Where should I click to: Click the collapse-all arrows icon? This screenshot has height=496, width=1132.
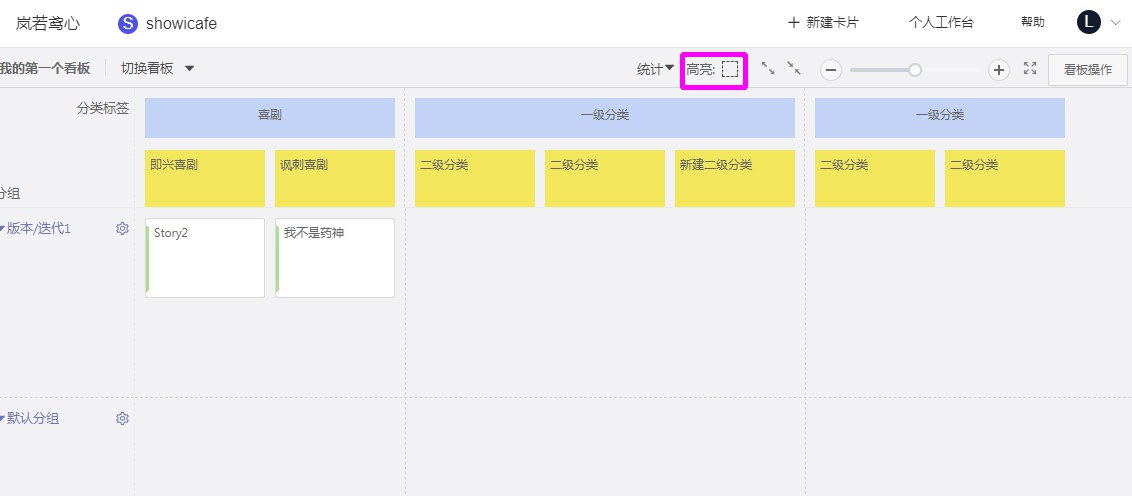(794, 69)
